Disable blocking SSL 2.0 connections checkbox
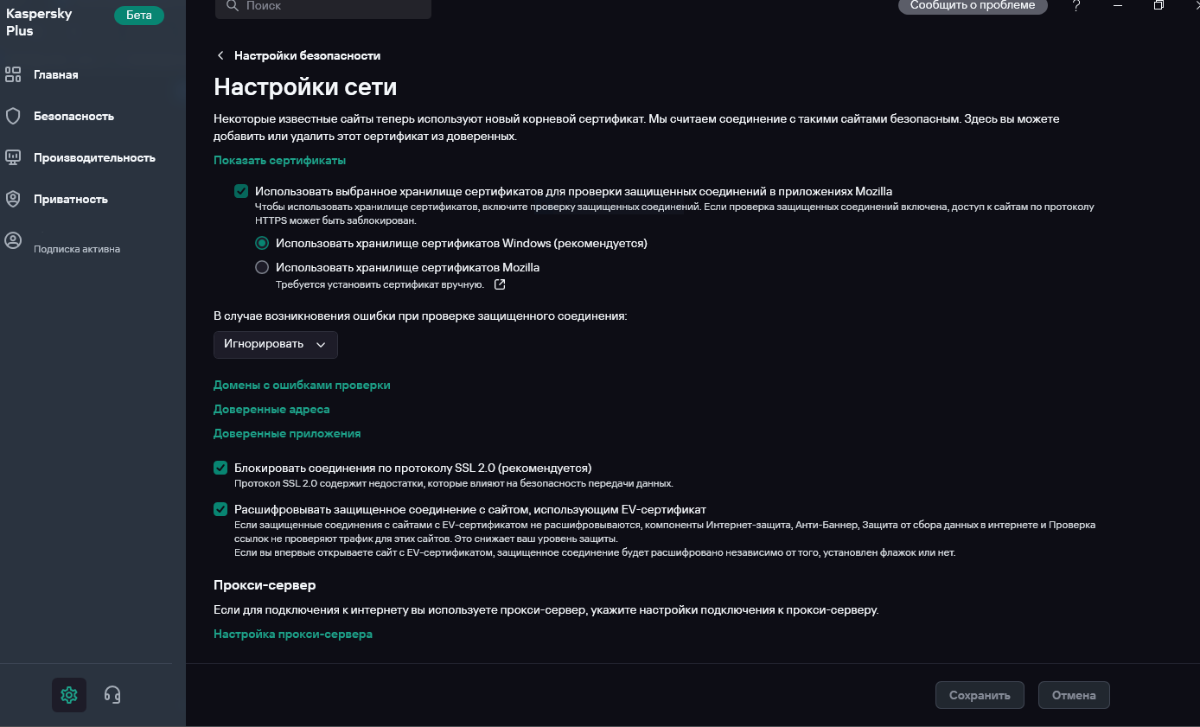This screenshot has height=727, width=1200. 221,467
